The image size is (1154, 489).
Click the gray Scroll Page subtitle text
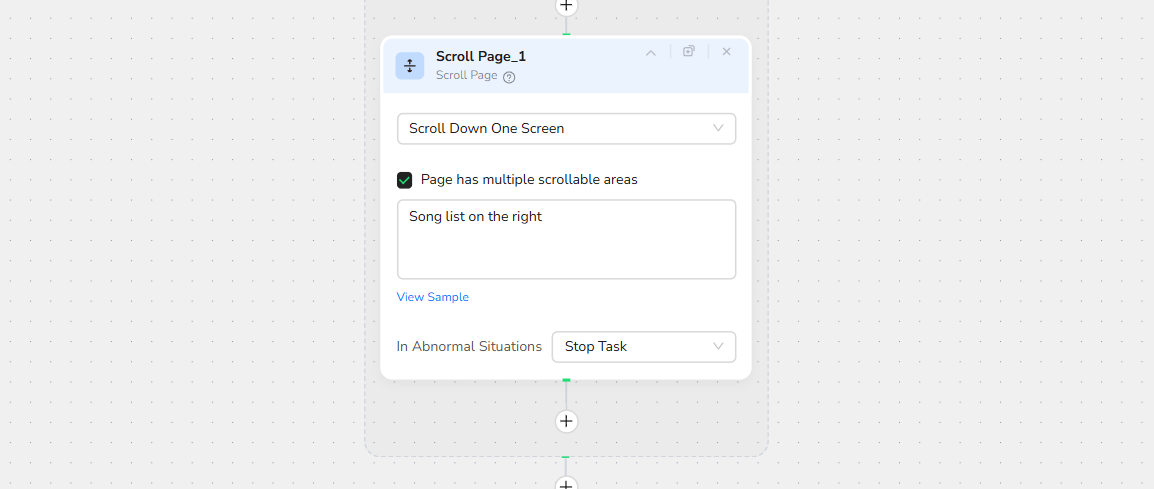click(466, 75)
